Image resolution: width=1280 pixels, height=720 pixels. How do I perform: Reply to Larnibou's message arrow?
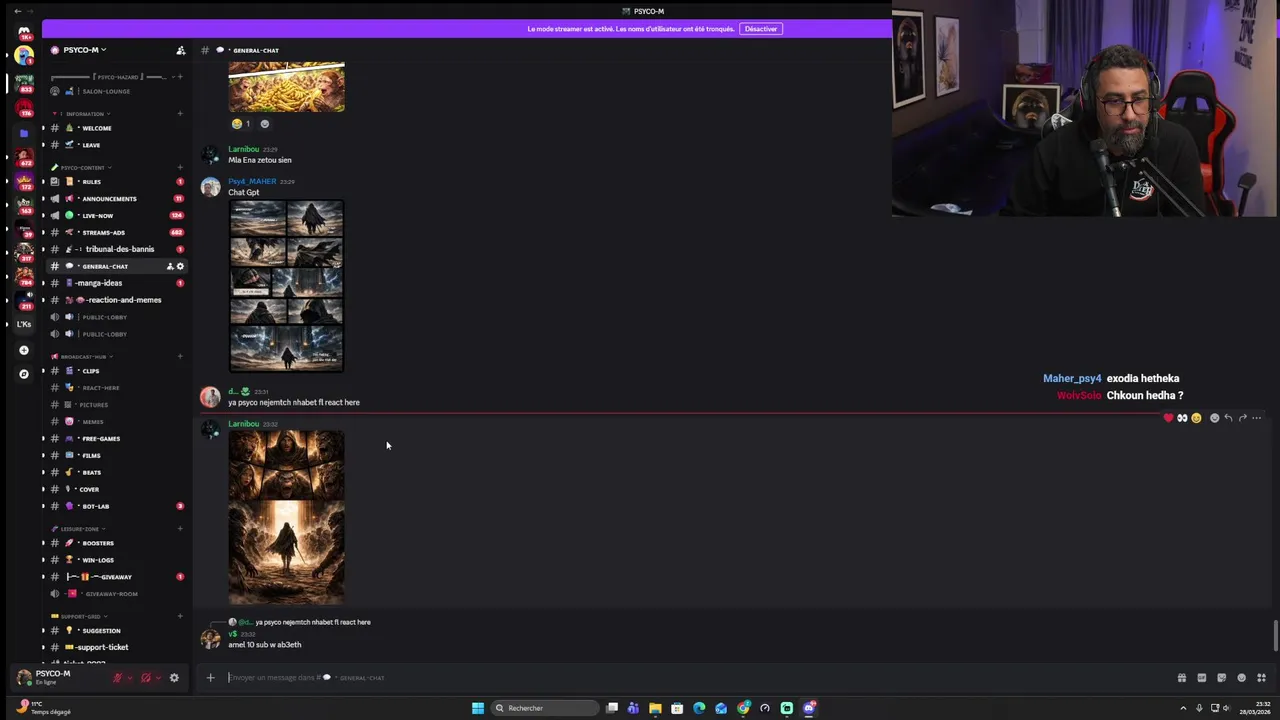[x=1228, y=418]
